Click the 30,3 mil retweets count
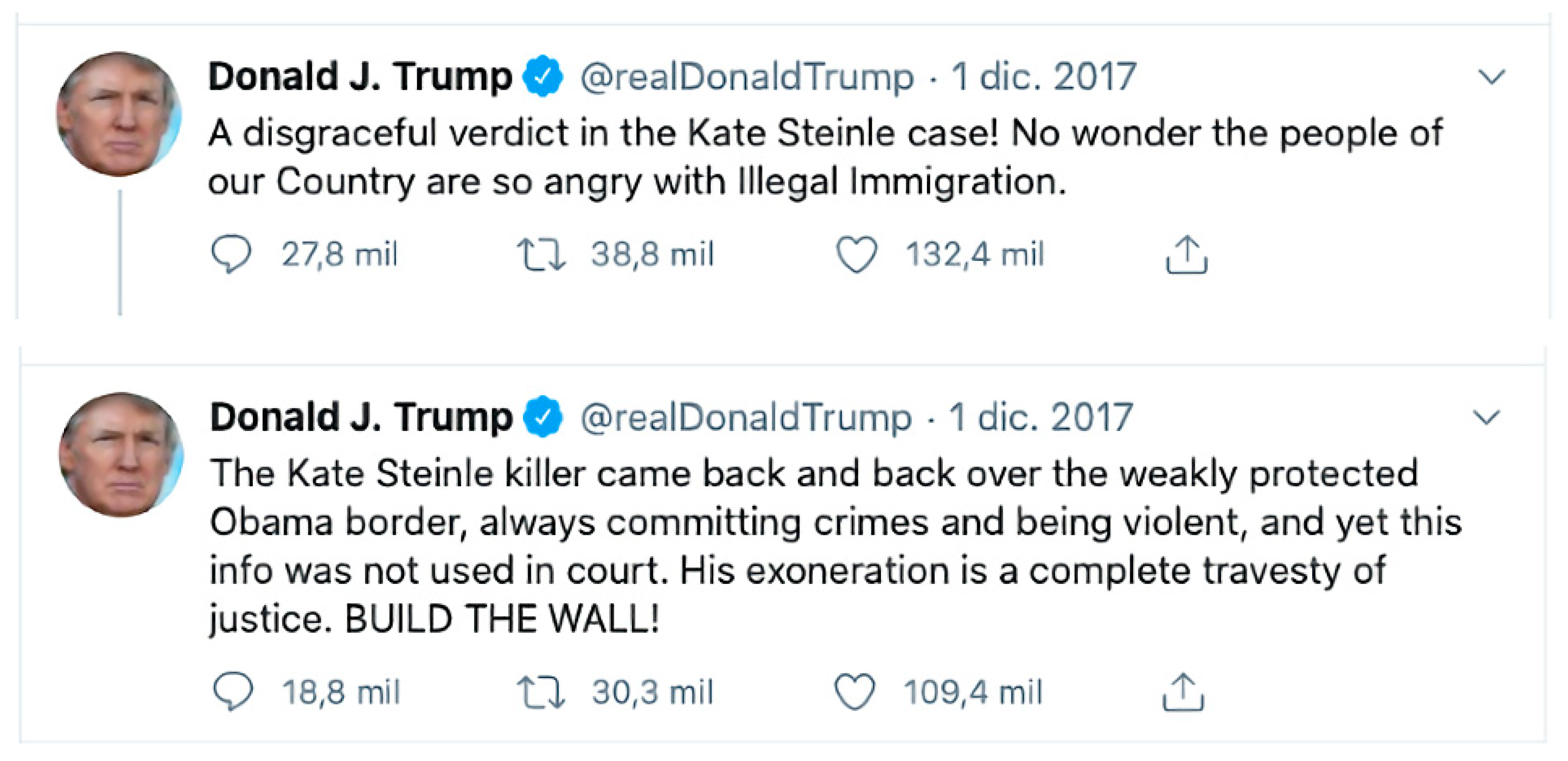1568x761 pixels. [653, 692]
